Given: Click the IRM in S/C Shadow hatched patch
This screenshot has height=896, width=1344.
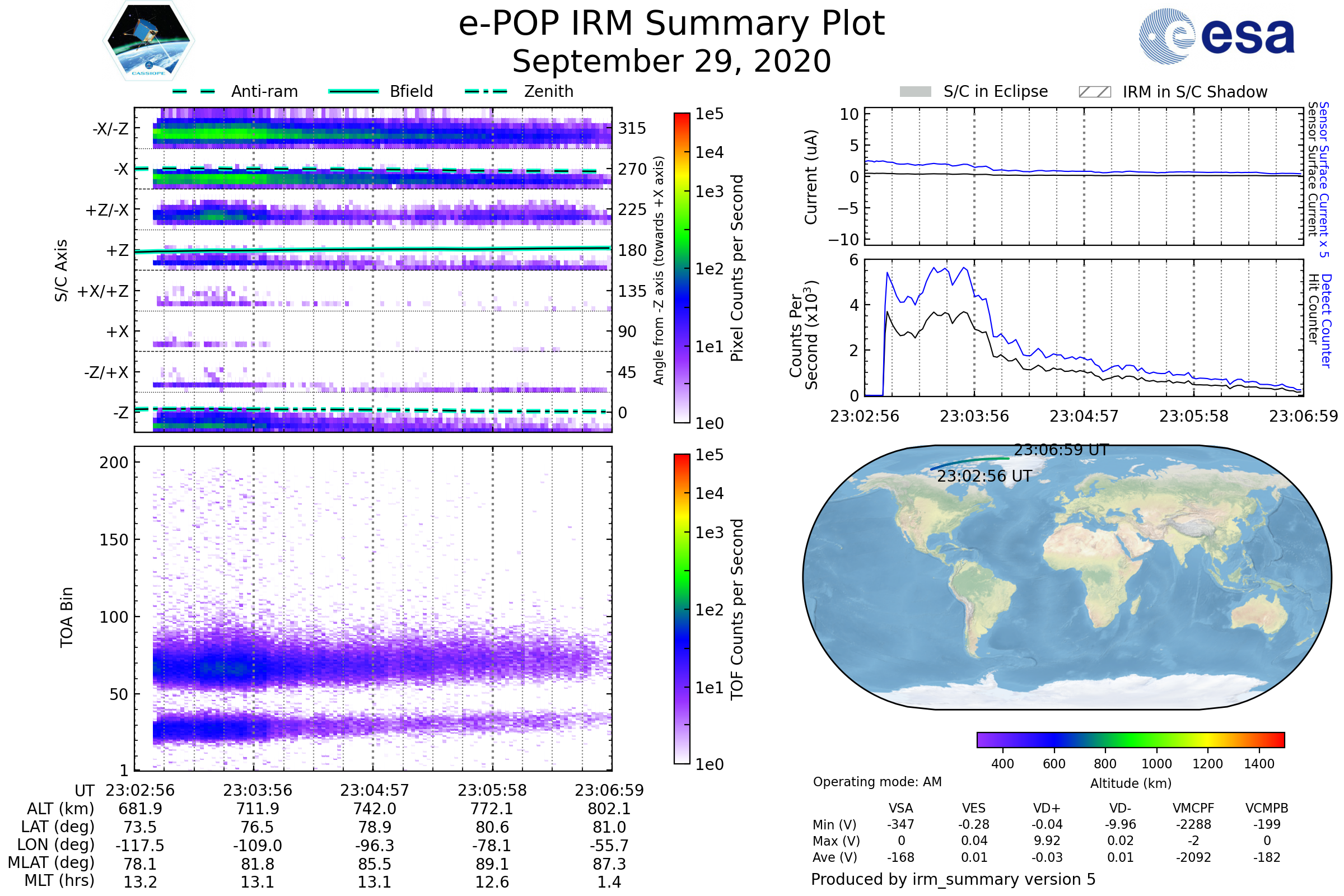Looking at the screenshot, I should [1094, 92].
